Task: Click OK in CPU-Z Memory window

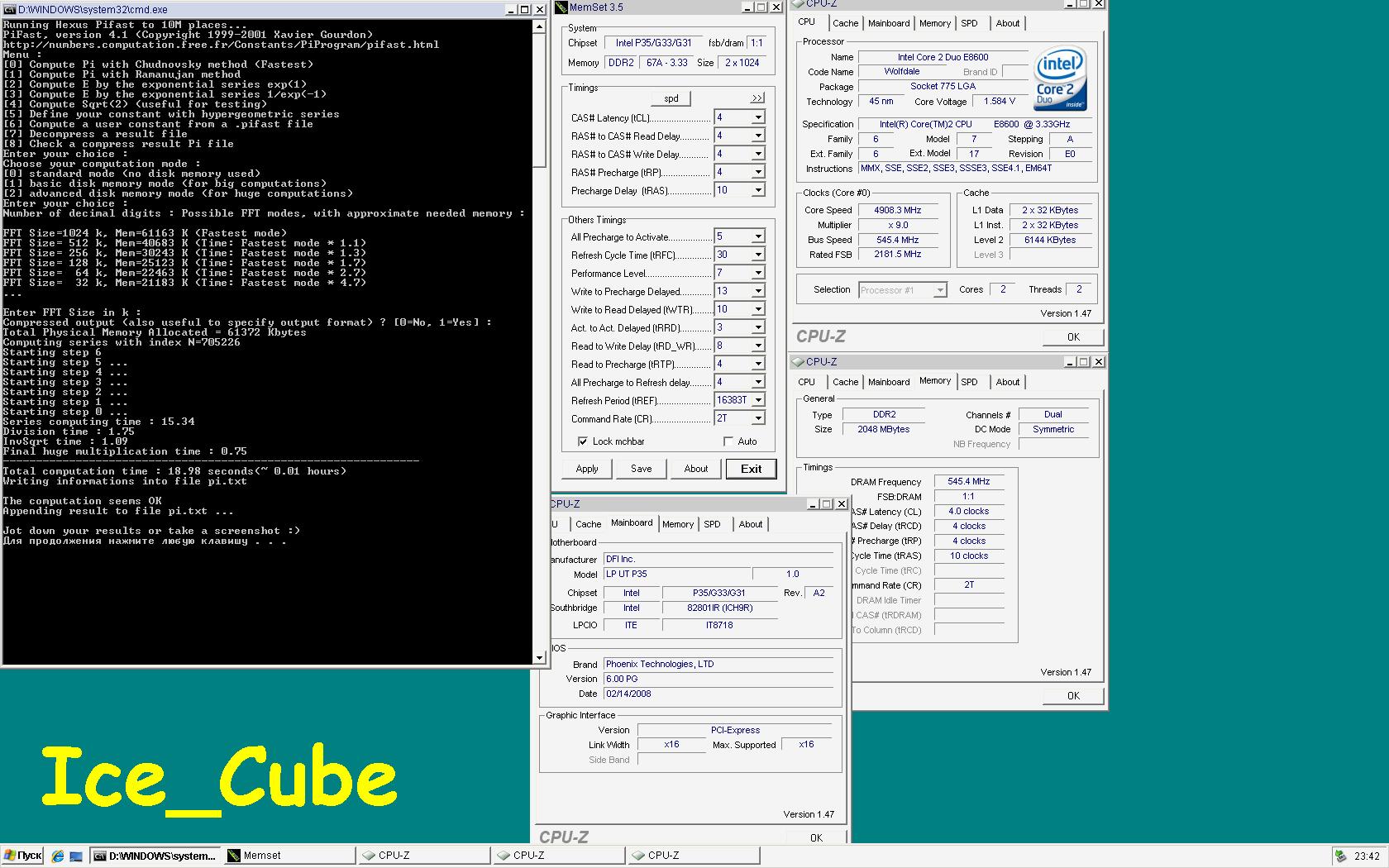Action: click(x=1073, y=696)
